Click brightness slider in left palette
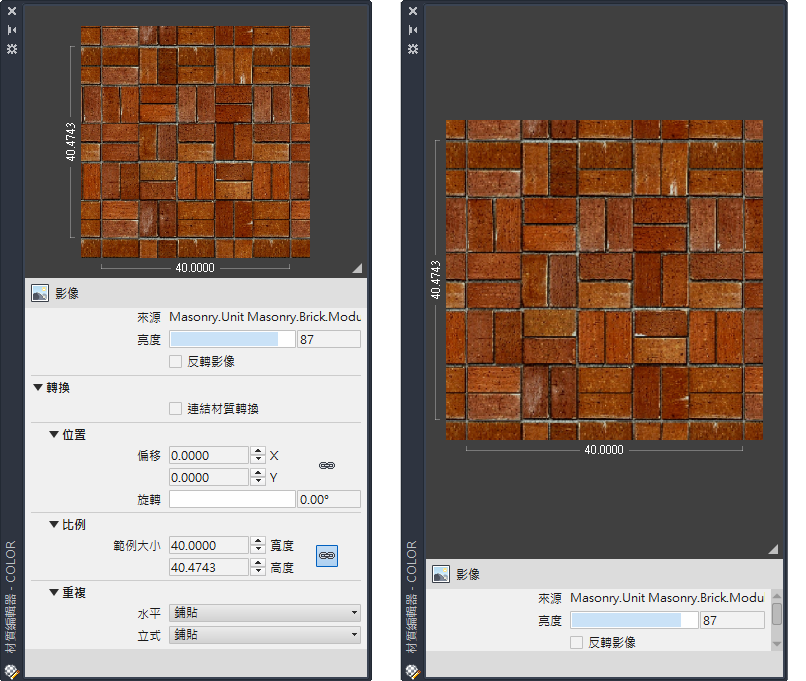 click(x=232, y=339)
